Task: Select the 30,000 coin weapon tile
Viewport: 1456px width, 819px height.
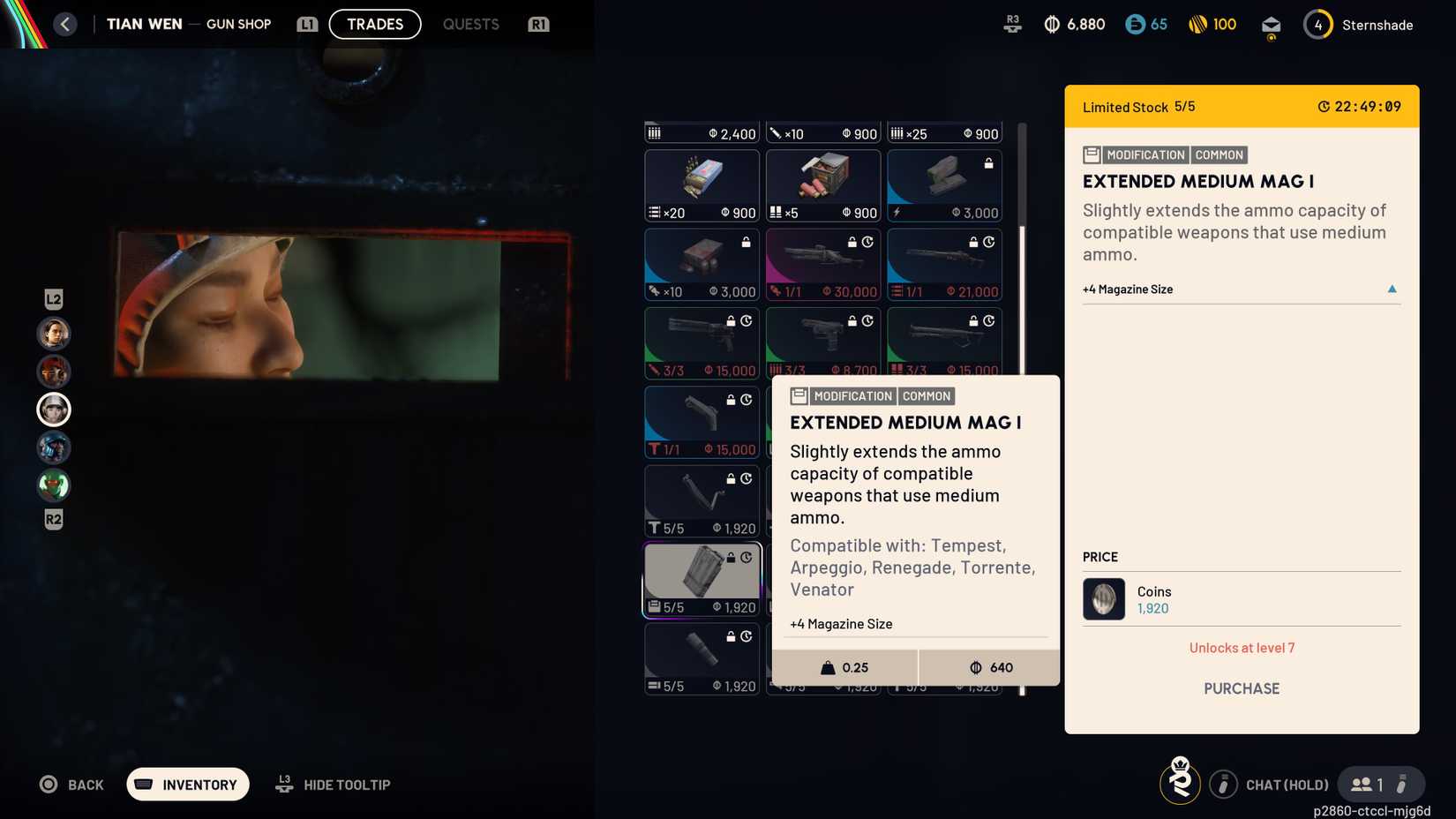Action: (x=822, y=264)
